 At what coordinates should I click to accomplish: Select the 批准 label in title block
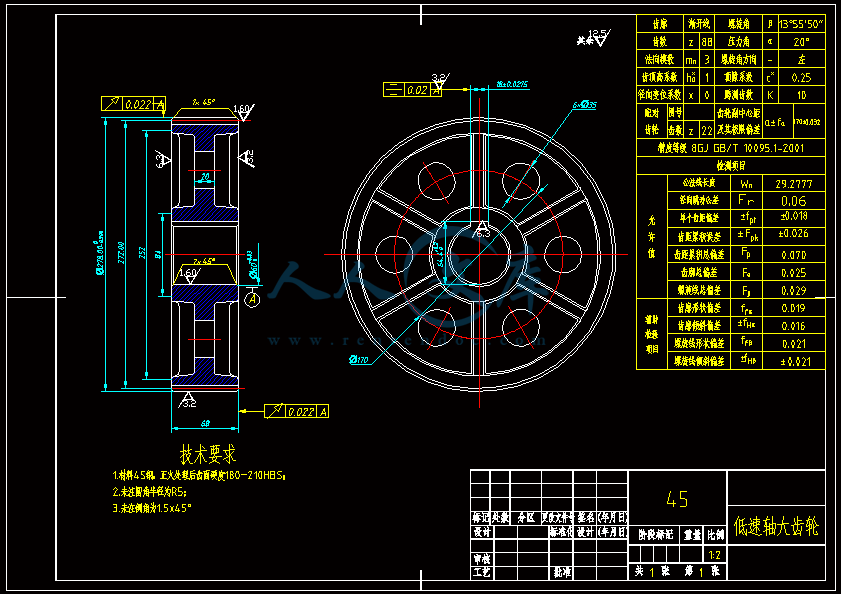pos(562,572)
